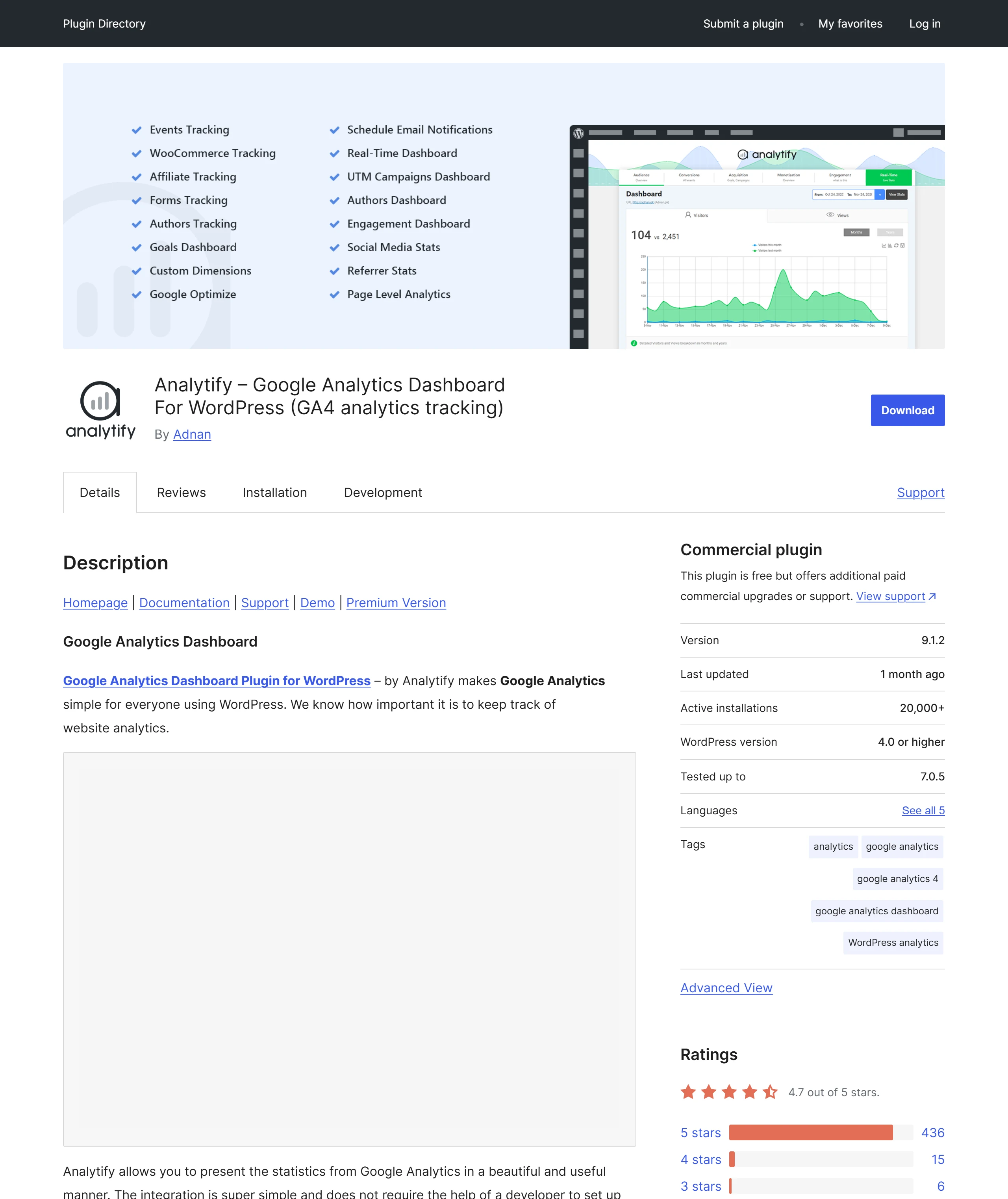The height and width of the screenshot is (1199, 1008).
Task: Go to My favorites in the header
Action: click(x=850, y=24)
